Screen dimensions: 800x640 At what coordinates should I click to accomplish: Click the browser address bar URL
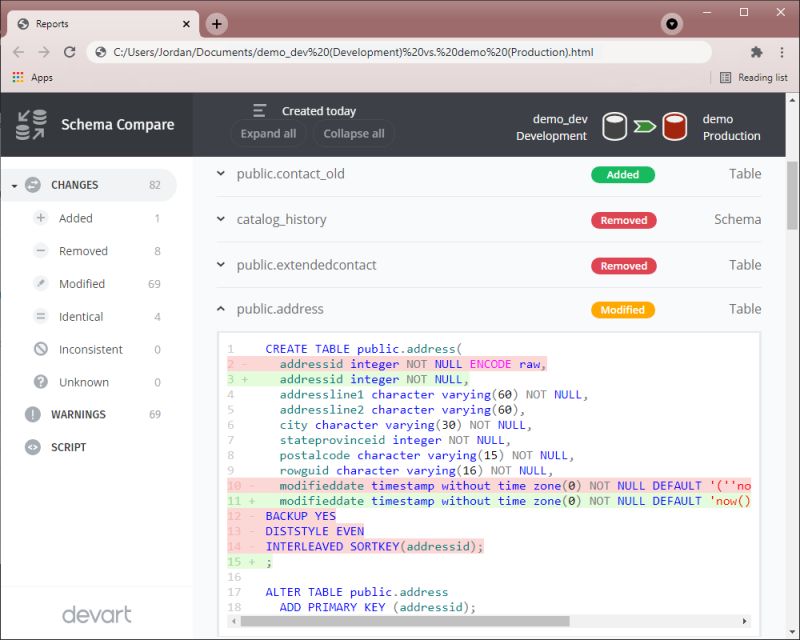click(353, 52)
